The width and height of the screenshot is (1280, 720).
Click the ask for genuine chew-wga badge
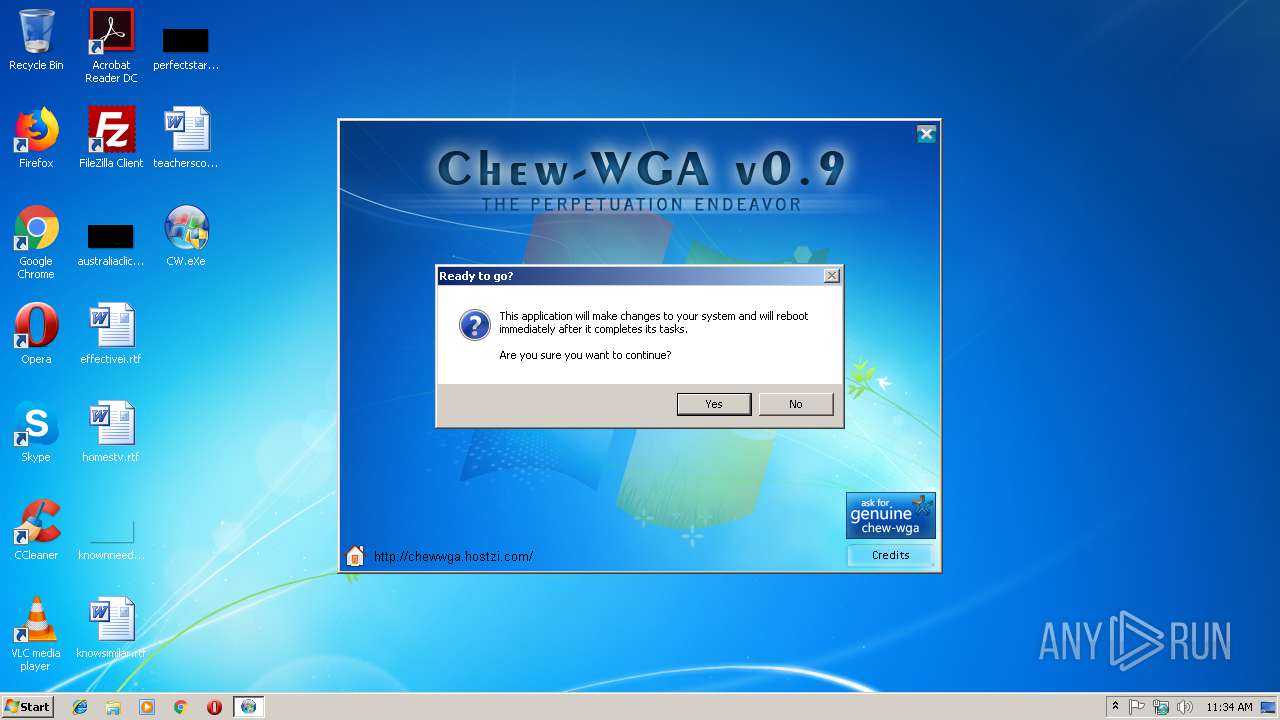[891, 515]
